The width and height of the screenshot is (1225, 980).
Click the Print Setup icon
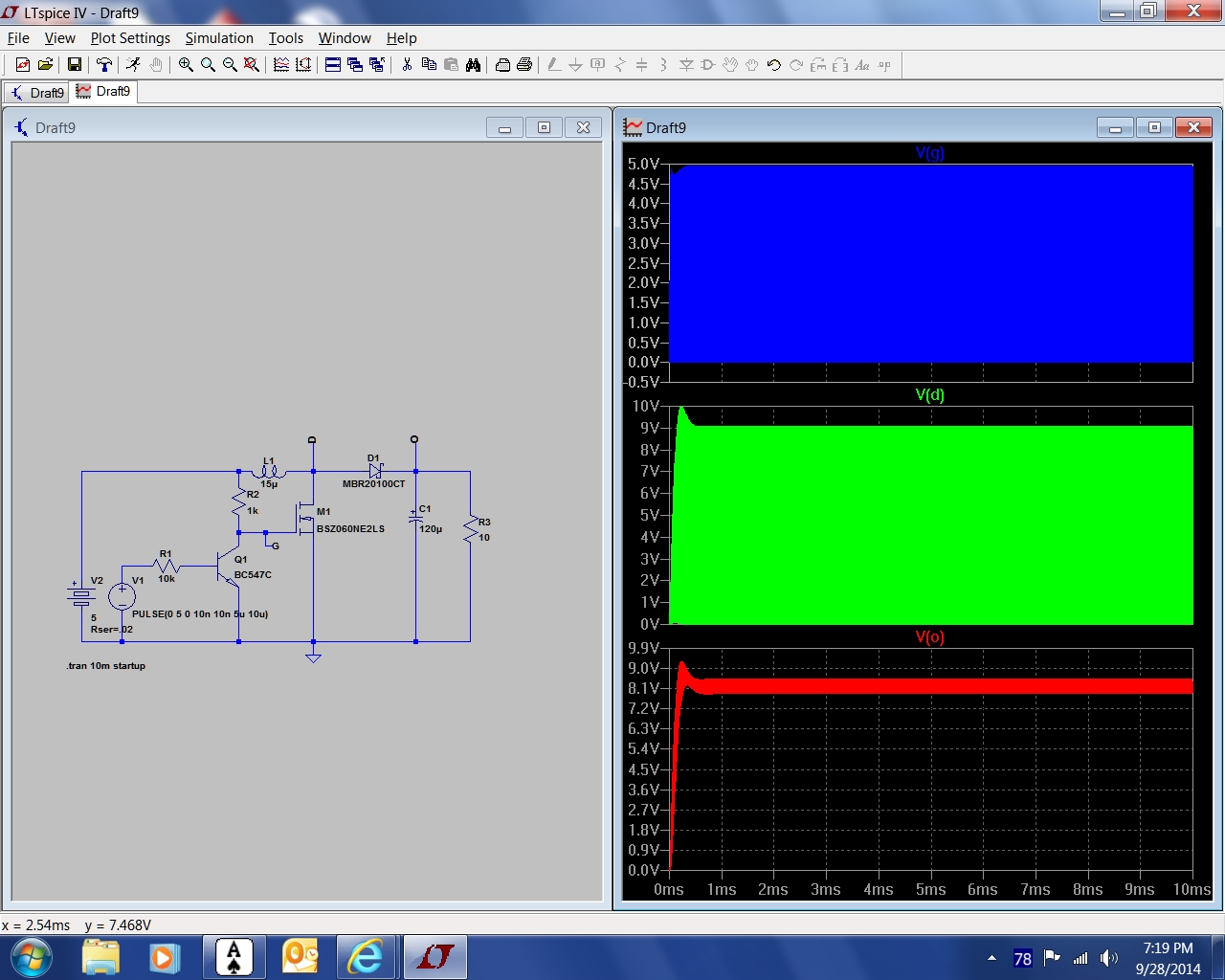point(502,65)
